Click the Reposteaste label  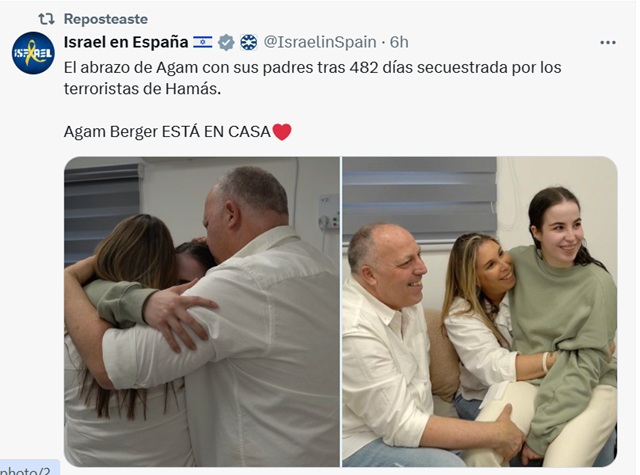click(x=106, y=19)
